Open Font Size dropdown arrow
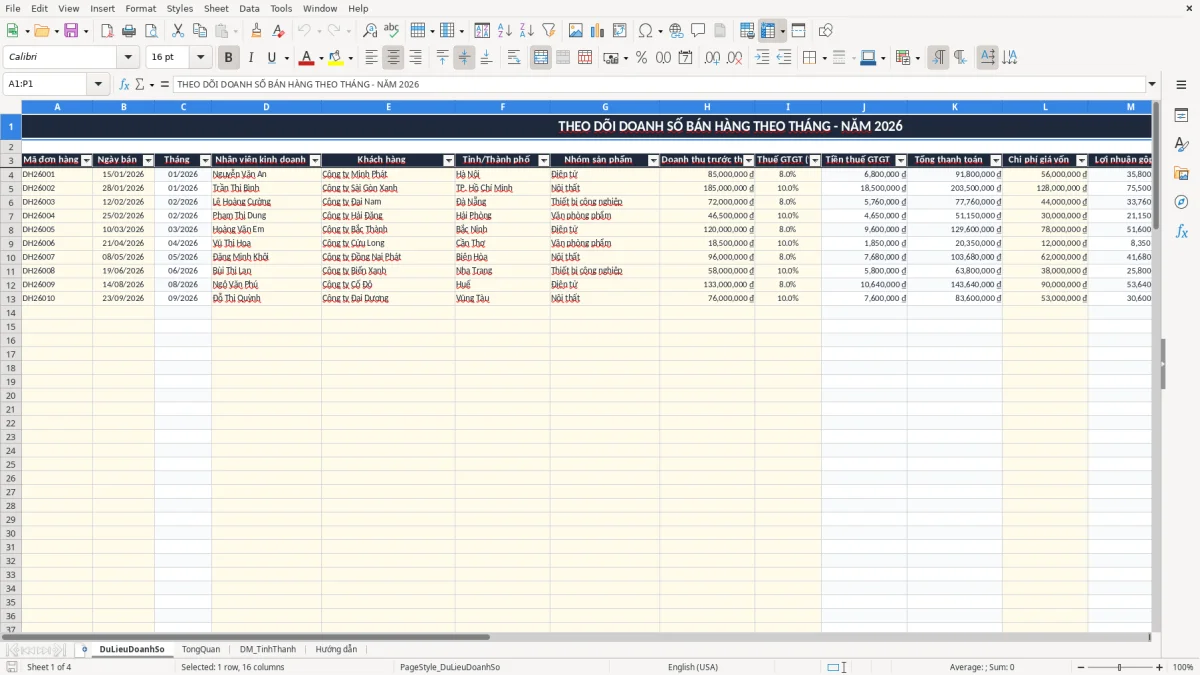Image resolution: width=1200 pixels, height=675 pixels. [201, 58]
